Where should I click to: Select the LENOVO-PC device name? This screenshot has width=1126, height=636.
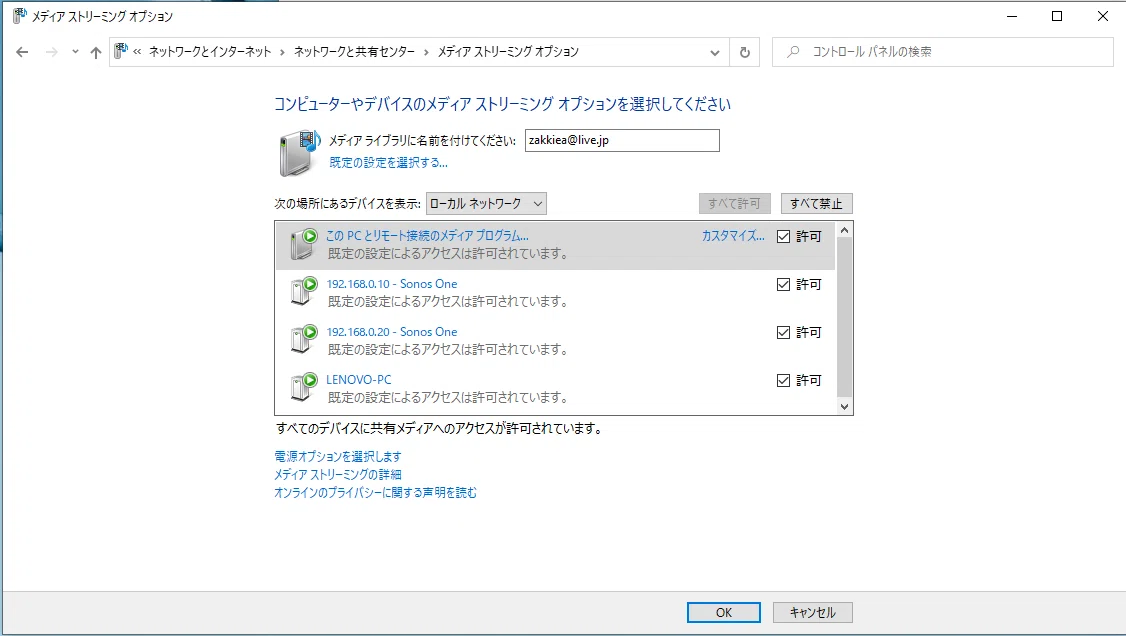(x=358, y=380)
